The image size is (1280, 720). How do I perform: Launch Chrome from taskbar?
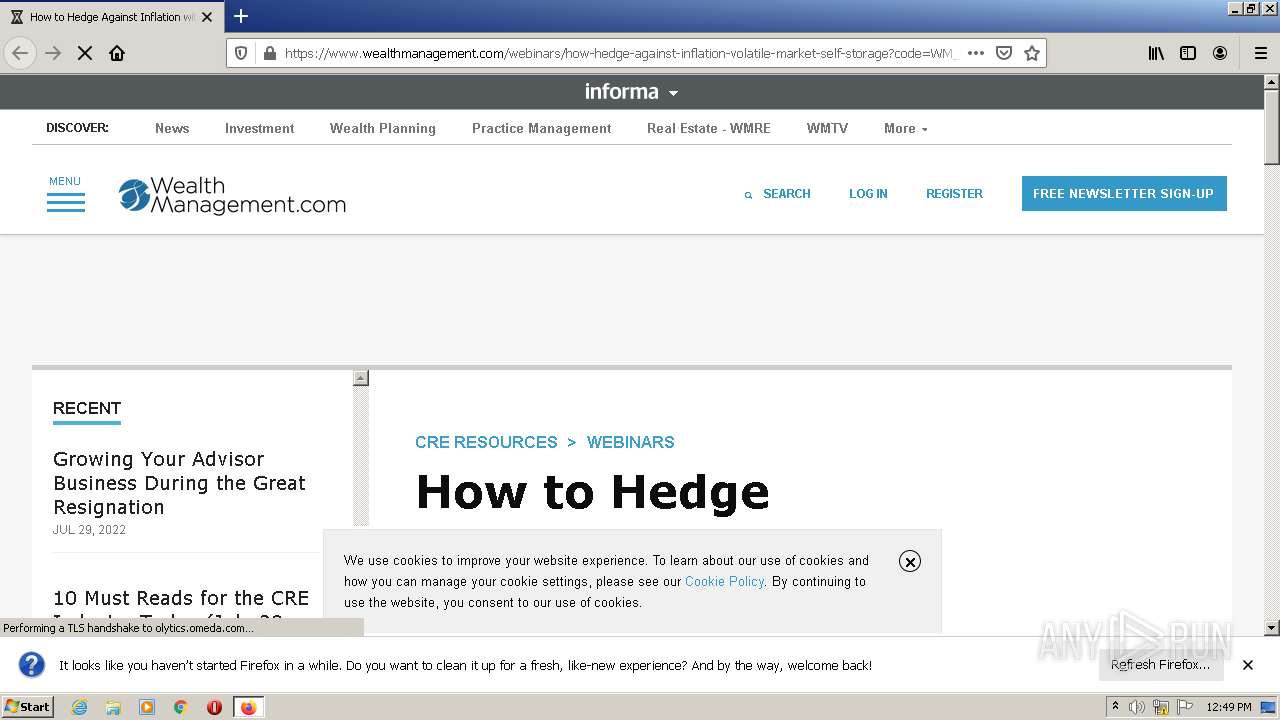point(181,707)
